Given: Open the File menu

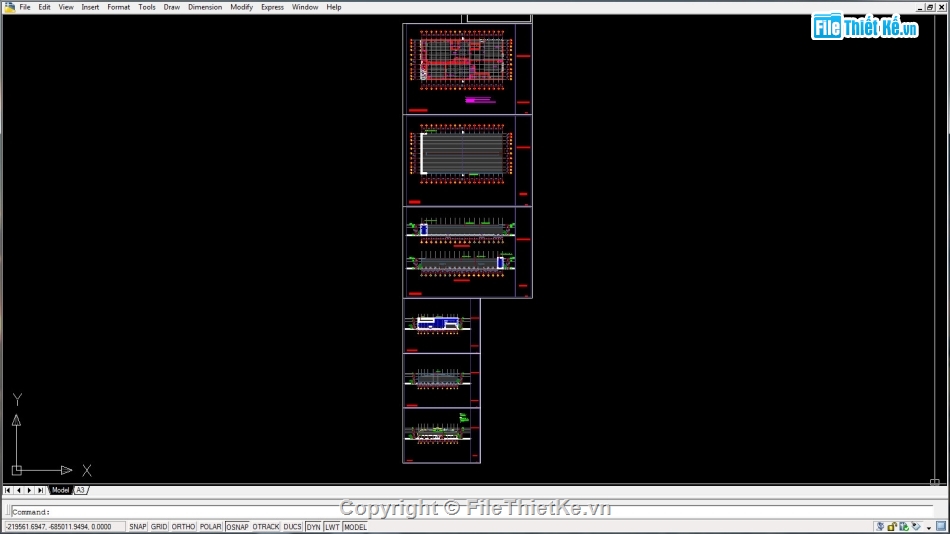Looking at the screenshot, I should (25, 7).
